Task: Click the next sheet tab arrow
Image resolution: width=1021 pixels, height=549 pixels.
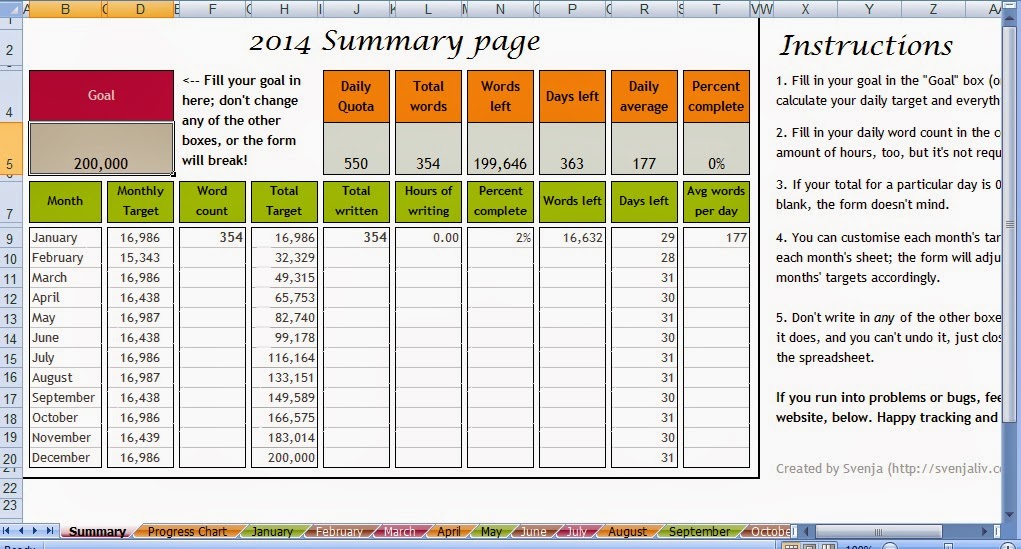Action: pyautogui.click(x=35, y=531)
